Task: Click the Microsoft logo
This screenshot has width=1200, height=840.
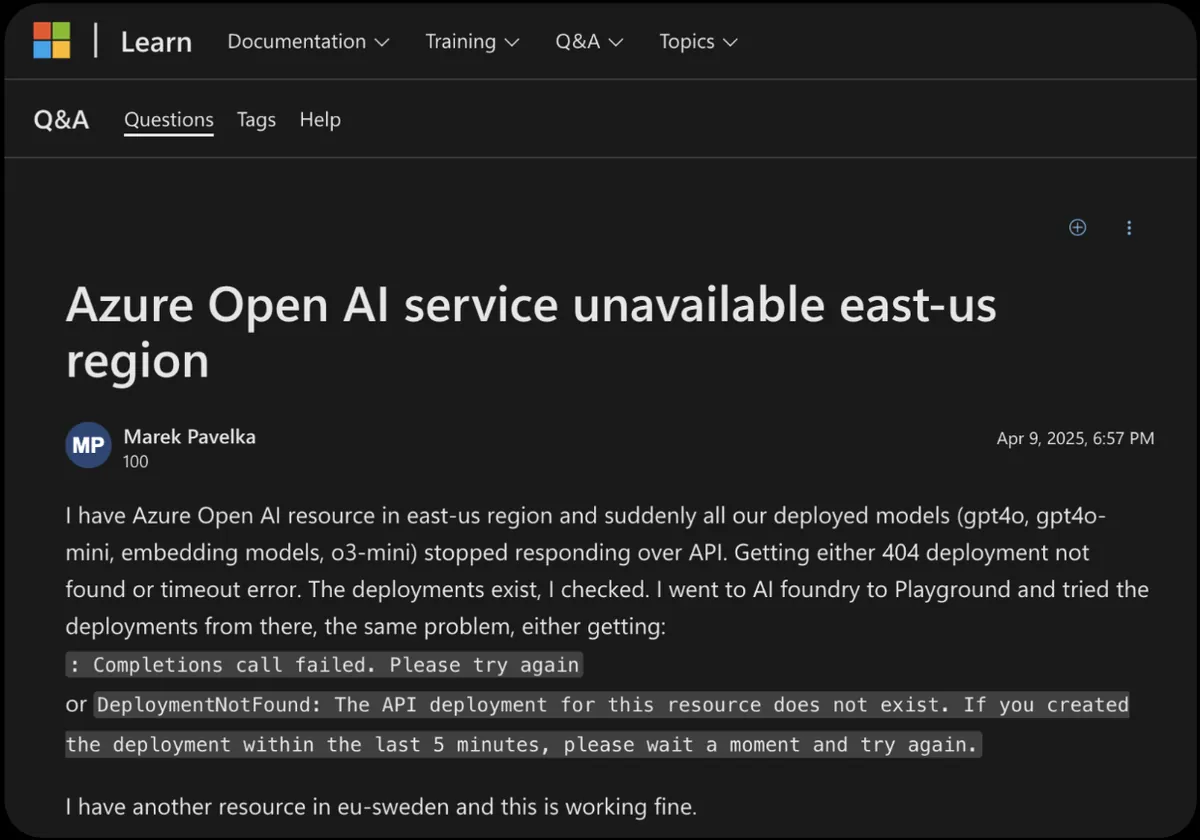Action: point(52,41)
